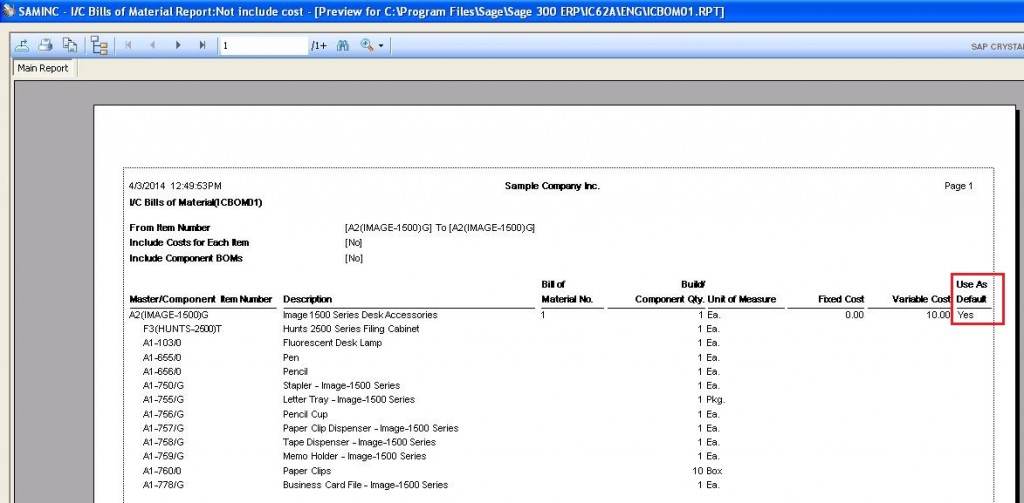The width and height of the screenshot is (1024, 503).
Task: Click component item A1-778/G
Action: pos(163,485)
